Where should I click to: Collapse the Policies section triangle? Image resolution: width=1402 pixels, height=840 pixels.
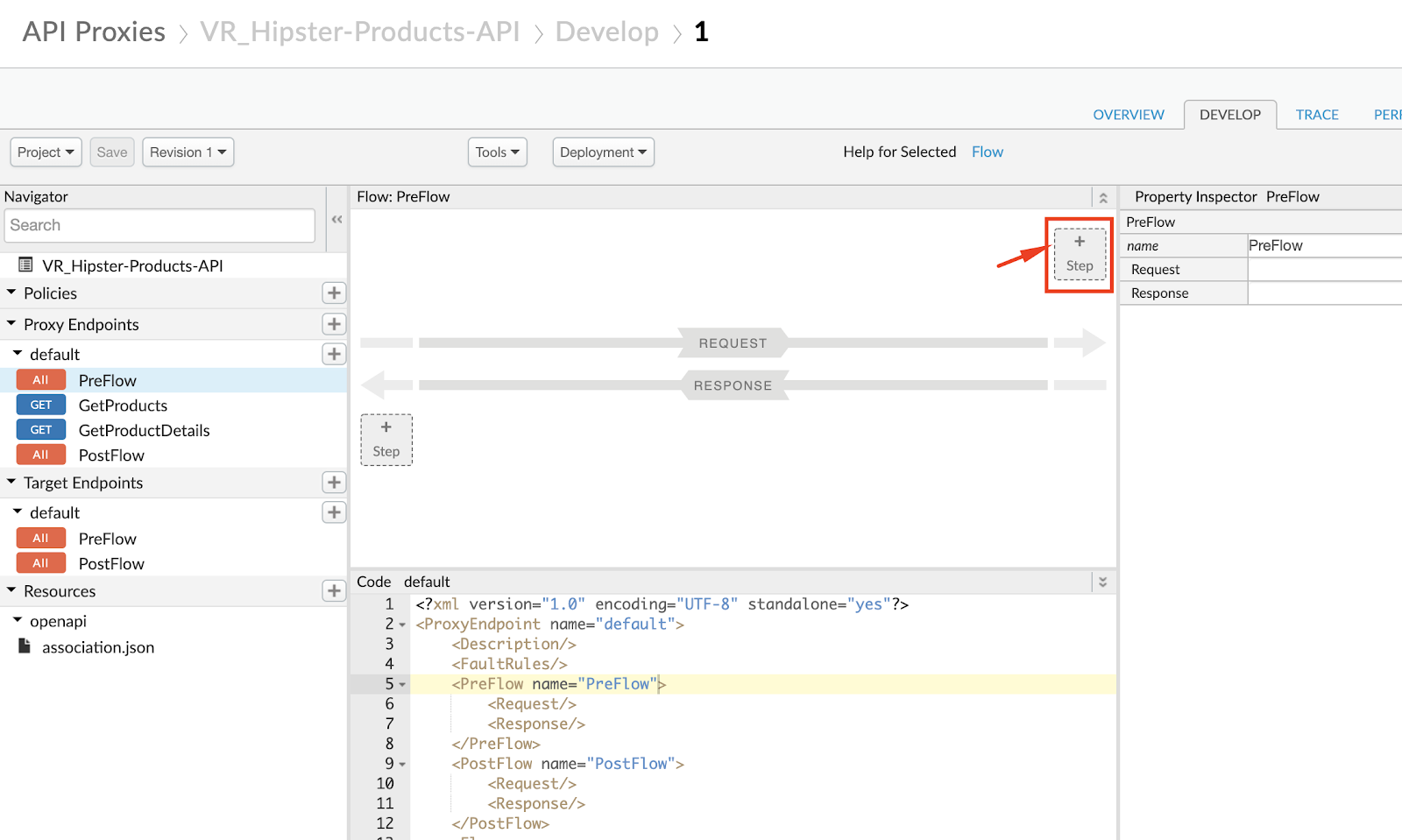(11, 293)
